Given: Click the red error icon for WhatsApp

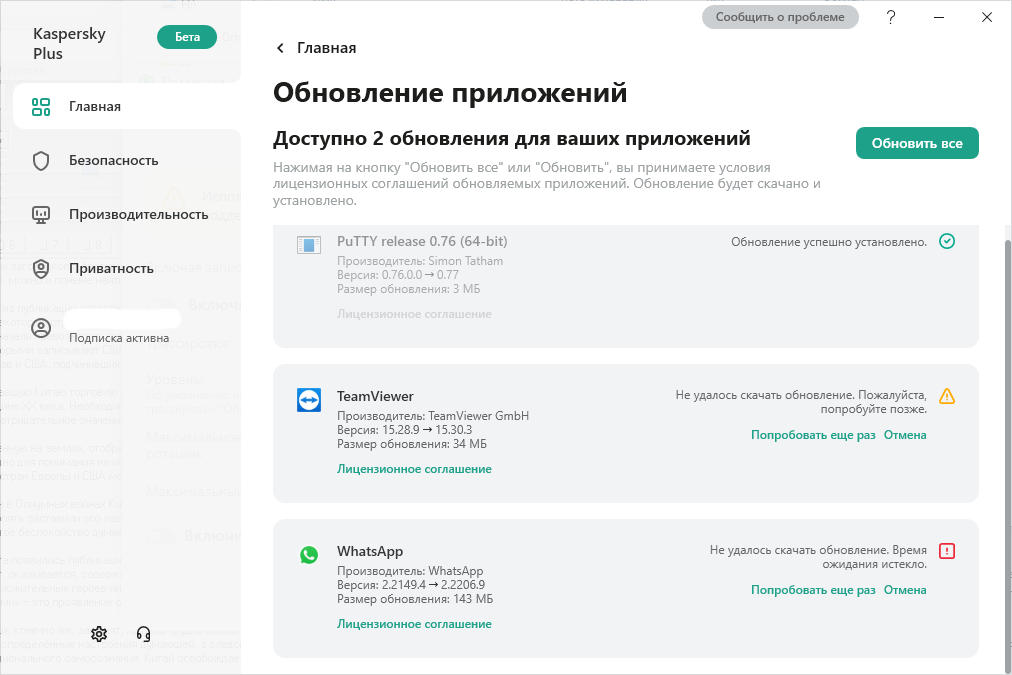Looking at the screenshot, I should pos(947,551).
